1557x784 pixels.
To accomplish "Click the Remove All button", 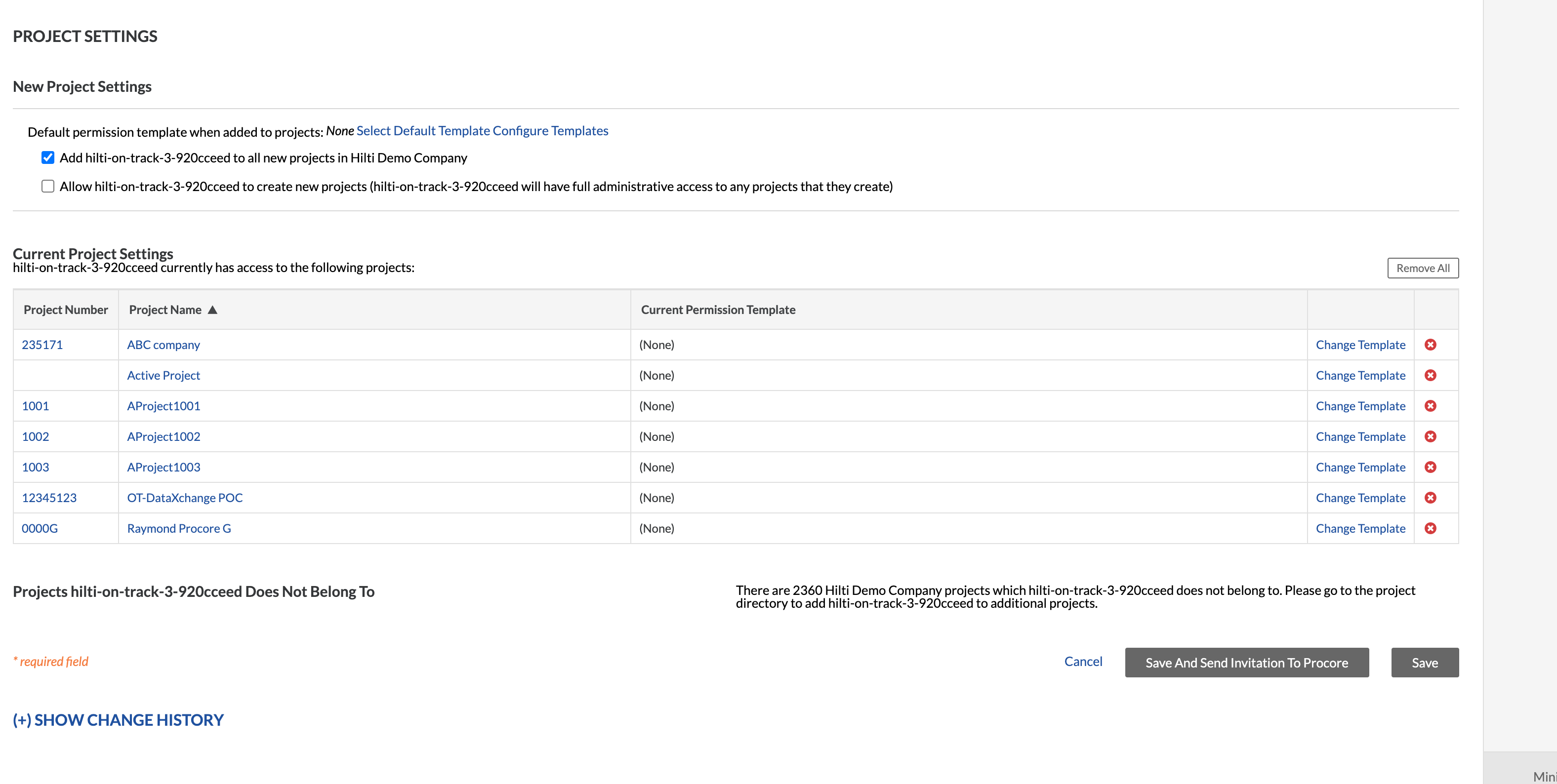I will [x=1422, y=268].
